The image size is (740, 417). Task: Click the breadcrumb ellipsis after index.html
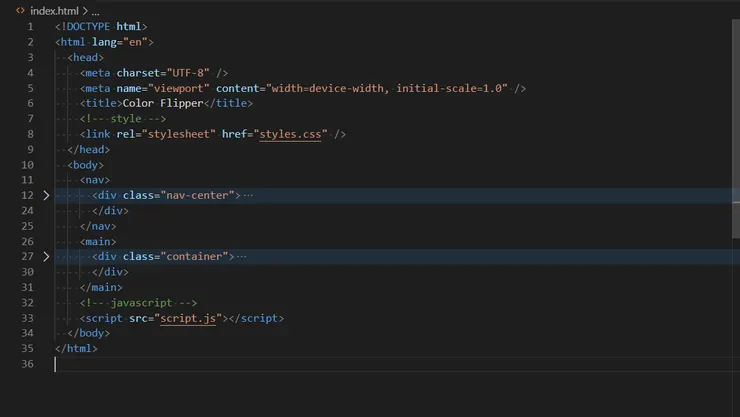pyautogui.click(x=96, y=10)
